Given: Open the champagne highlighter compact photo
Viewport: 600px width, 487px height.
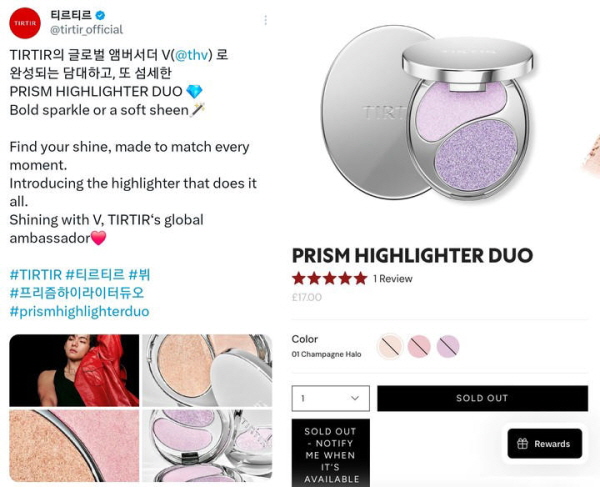Looking at the screenshot, I should [x=207, y=370].
